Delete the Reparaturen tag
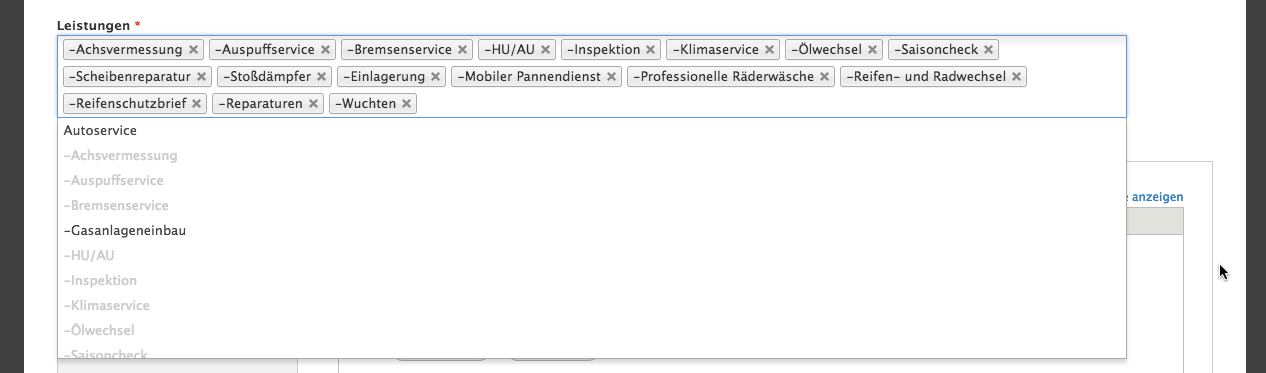Viewport: 1266px width, 373px height. click(x=313, y=103)
